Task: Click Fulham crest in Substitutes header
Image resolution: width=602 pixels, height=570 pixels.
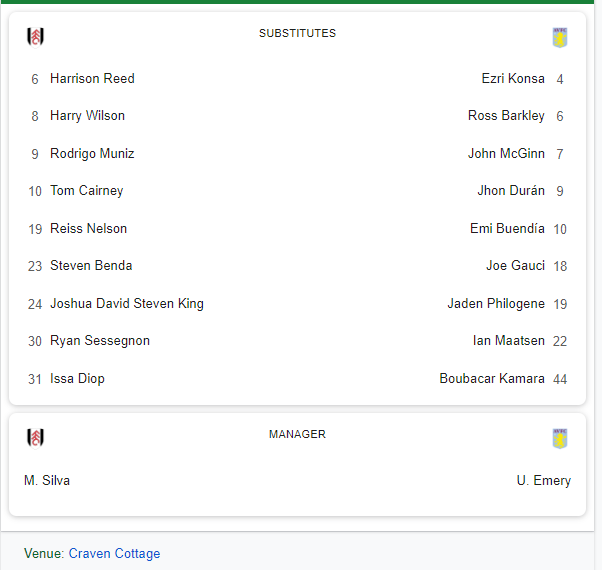Action: coord(36,37)
